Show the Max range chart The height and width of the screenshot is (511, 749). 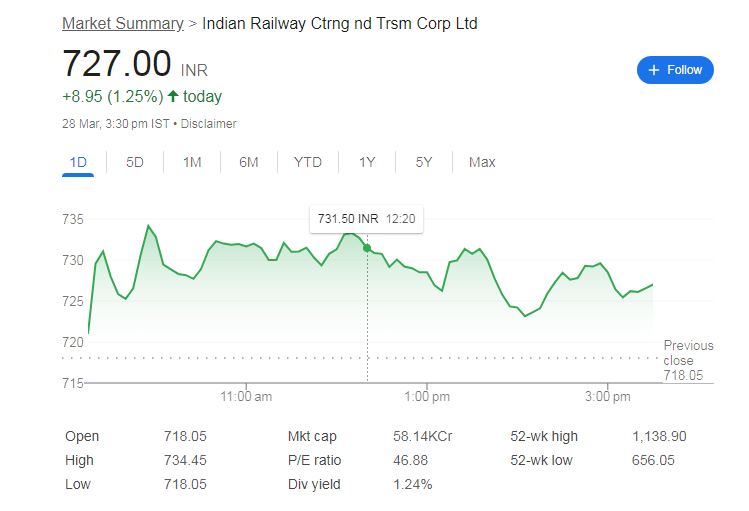pyautogui.click(x=482, y=162)
